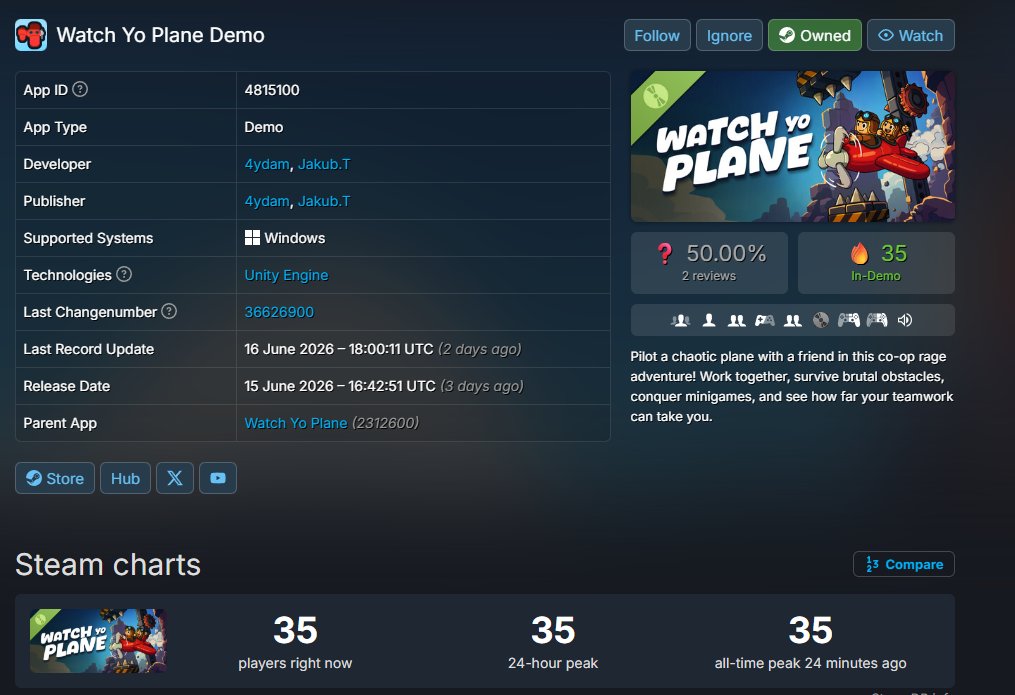This screenshot has height=695, width=1015.
Task: Open the Jakub.T developer link
Action: 324,164
